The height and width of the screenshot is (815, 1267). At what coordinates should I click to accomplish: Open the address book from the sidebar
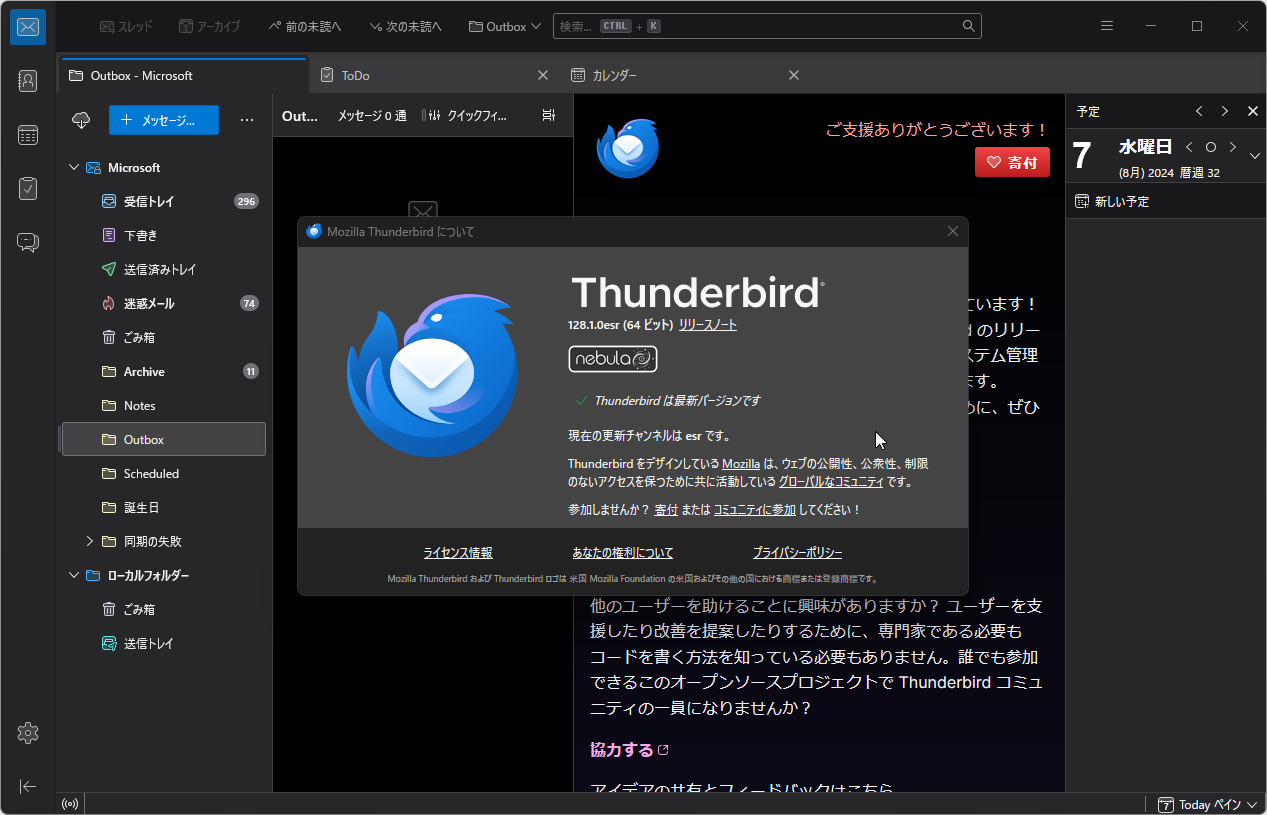tap(27, 81)
